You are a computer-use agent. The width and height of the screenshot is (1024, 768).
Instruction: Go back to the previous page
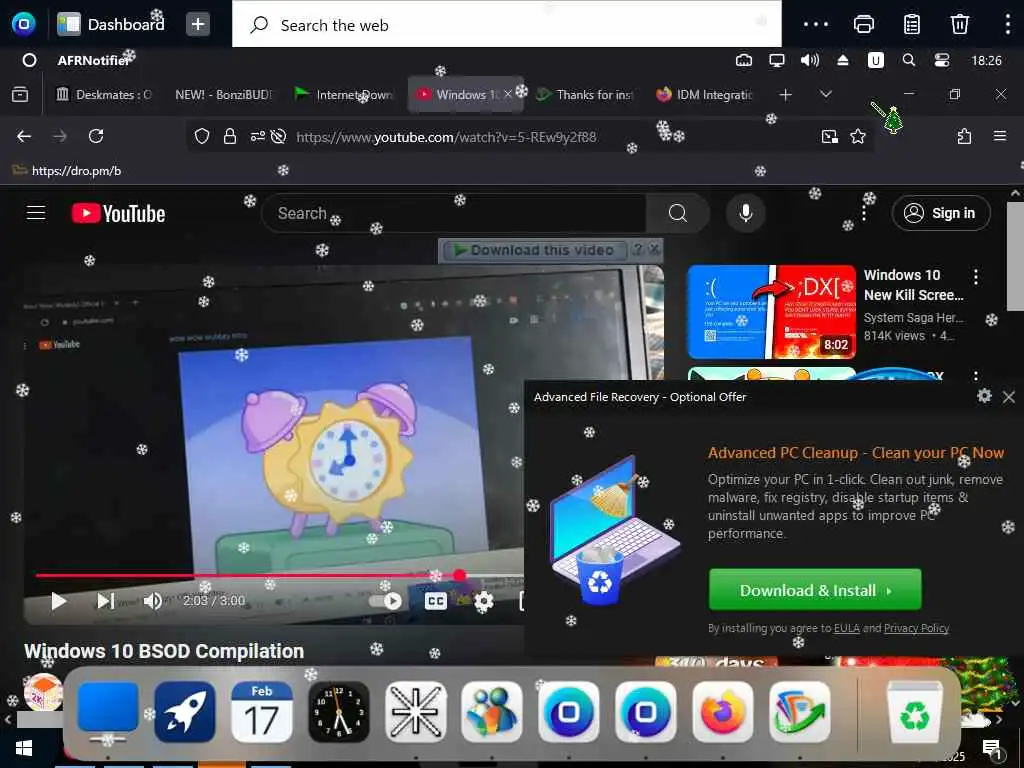tap(24, 136)
